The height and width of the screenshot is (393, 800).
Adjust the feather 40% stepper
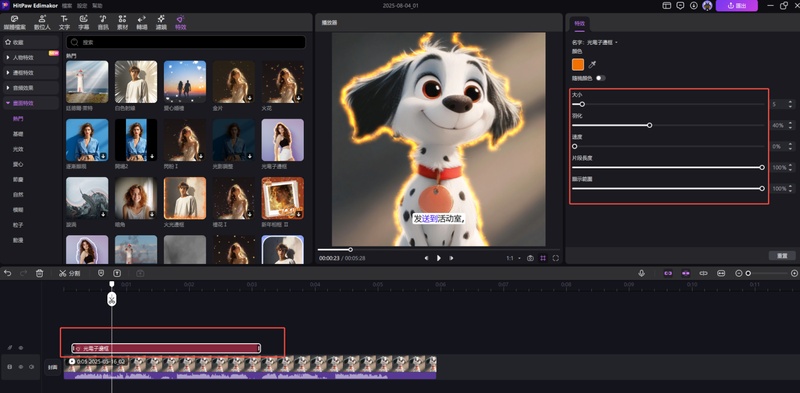[790, 125]
